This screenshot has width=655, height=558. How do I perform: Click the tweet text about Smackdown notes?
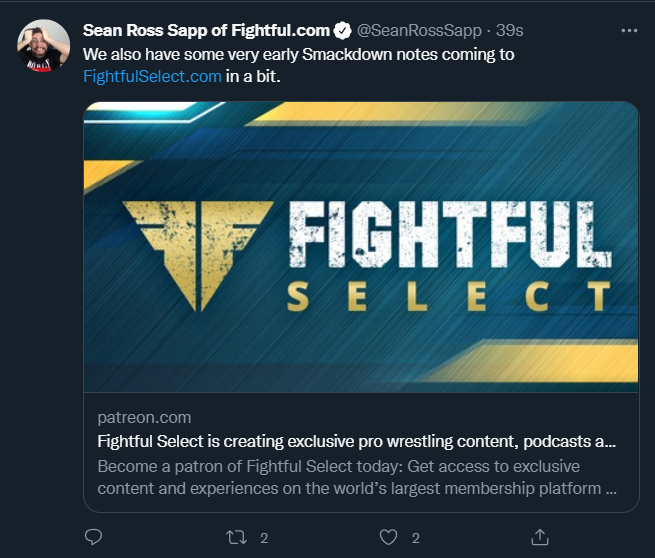(x=298, y=54)
